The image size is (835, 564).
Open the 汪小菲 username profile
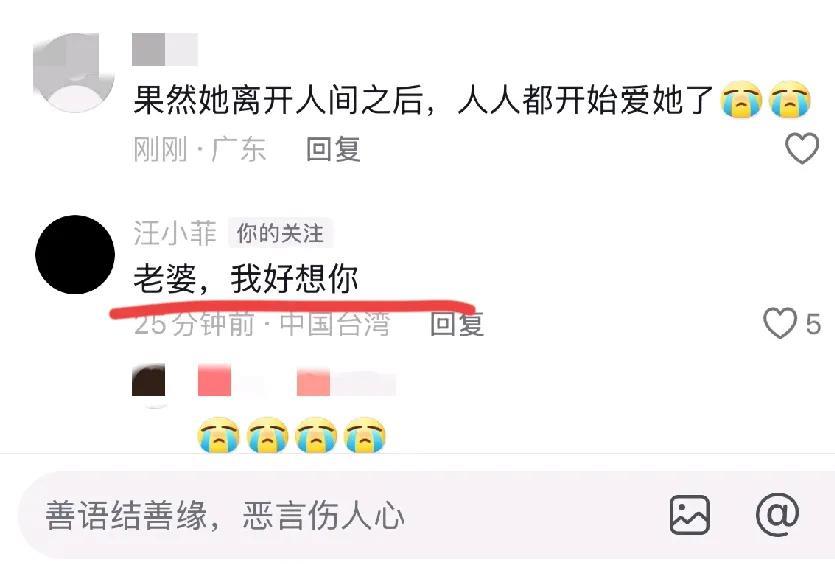click(x=175, y=233)
